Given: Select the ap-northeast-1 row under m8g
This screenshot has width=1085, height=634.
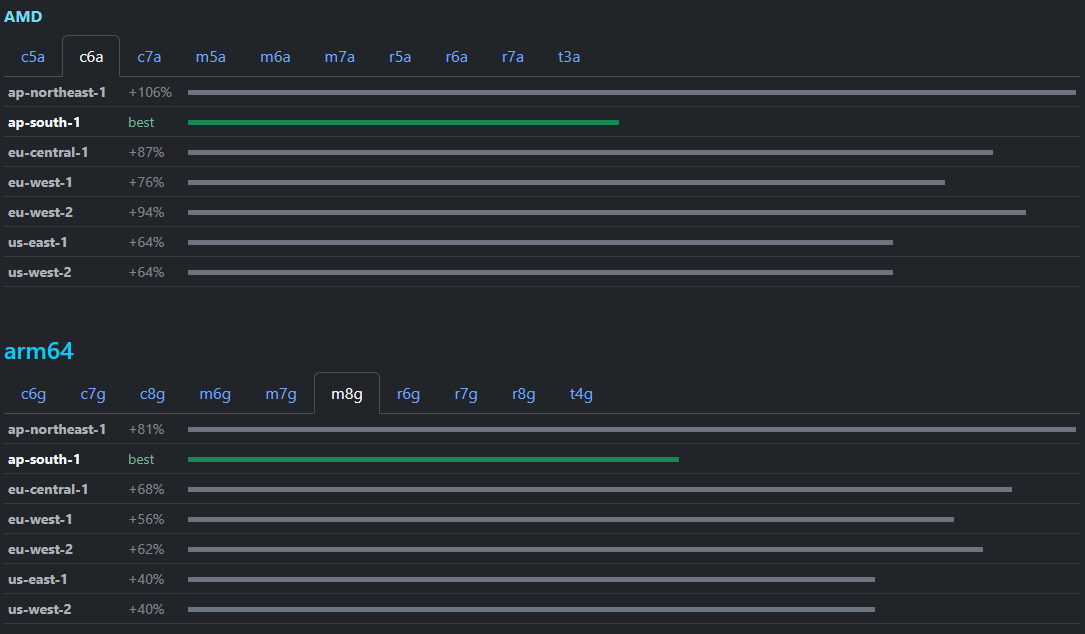Looking at the screenshot, I should click(542, 429).
